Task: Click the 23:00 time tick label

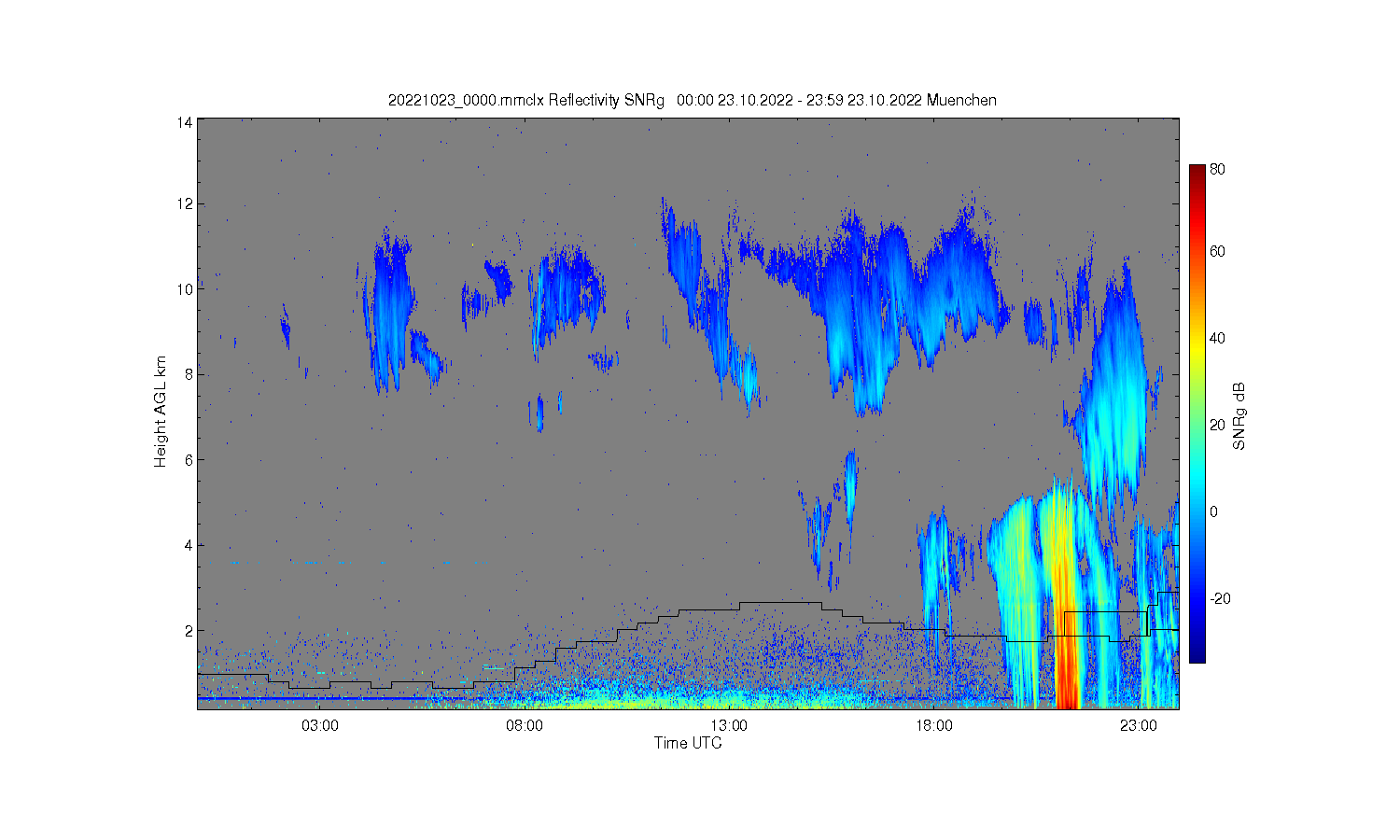Action: pos(1138,725)
